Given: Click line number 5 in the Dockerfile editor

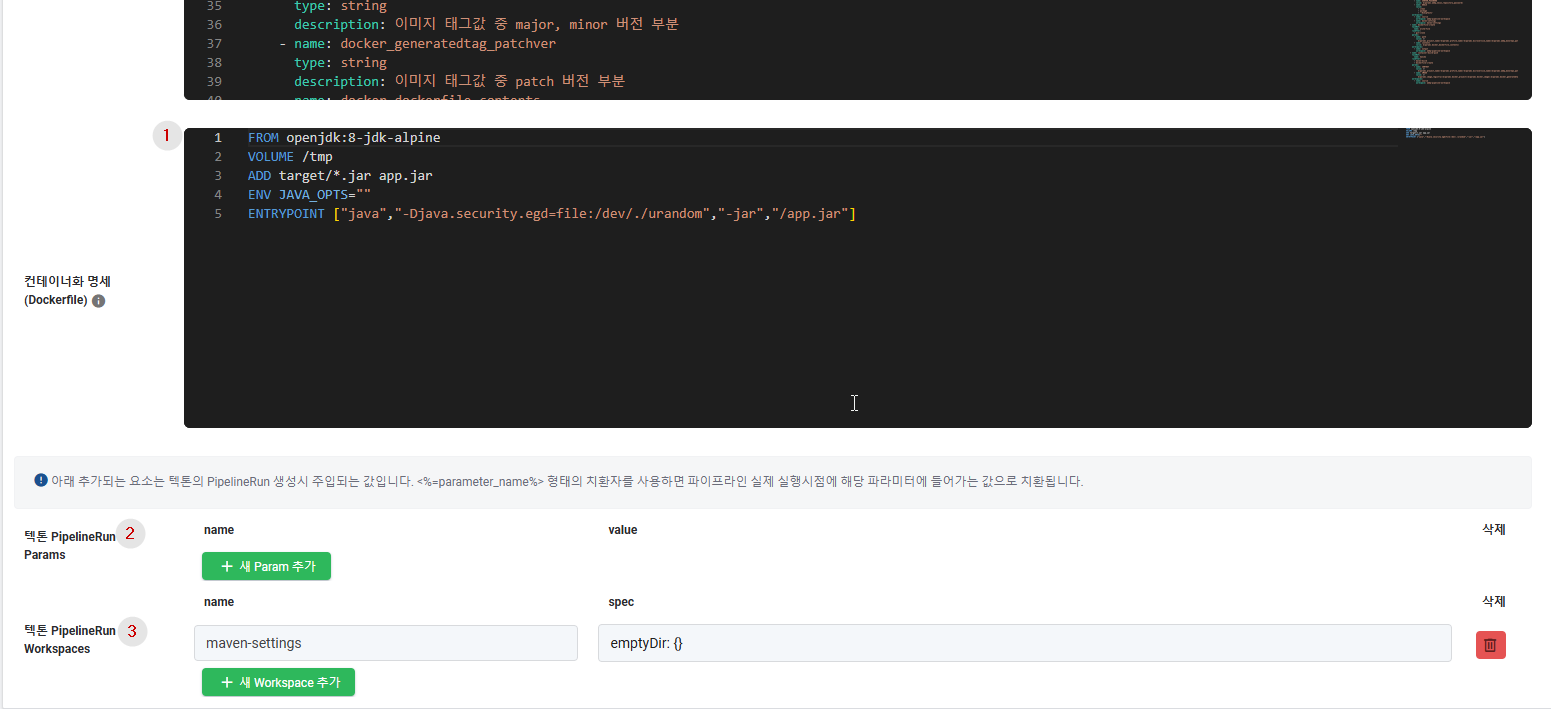Looking at the screenshot, I should tap(218, 213).
